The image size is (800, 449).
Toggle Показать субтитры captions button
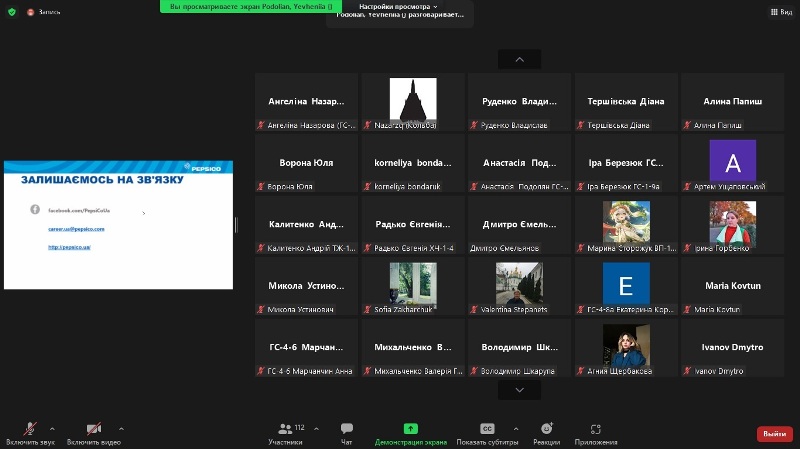487,429
